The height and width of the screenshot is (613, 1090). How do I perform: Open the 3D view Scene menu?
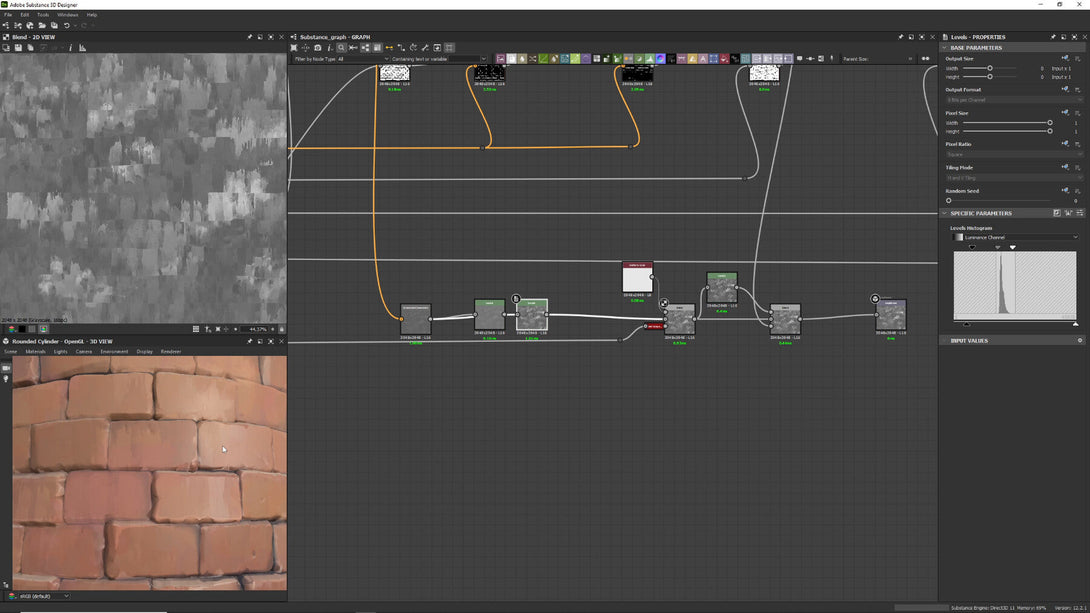tap(10, 352)
